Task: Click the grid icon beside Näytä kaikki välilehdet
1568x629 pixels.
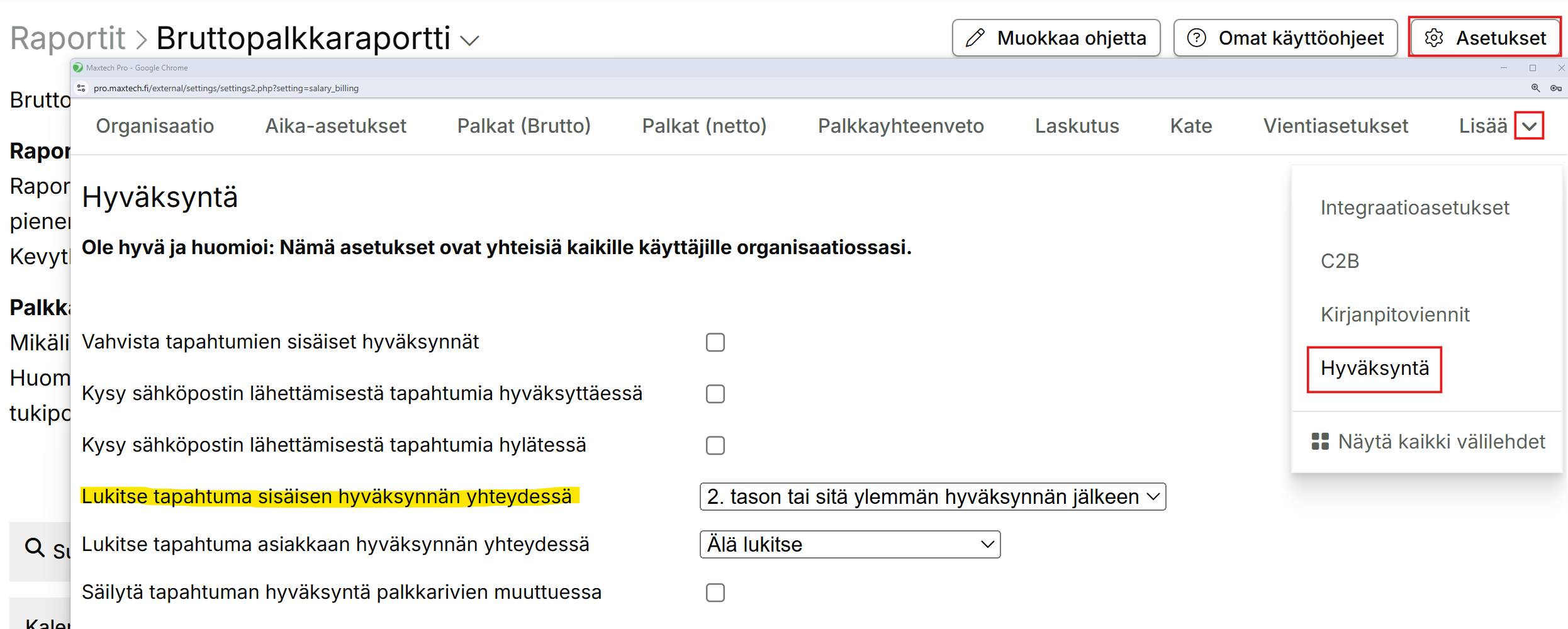Action: pos(1319,442)
